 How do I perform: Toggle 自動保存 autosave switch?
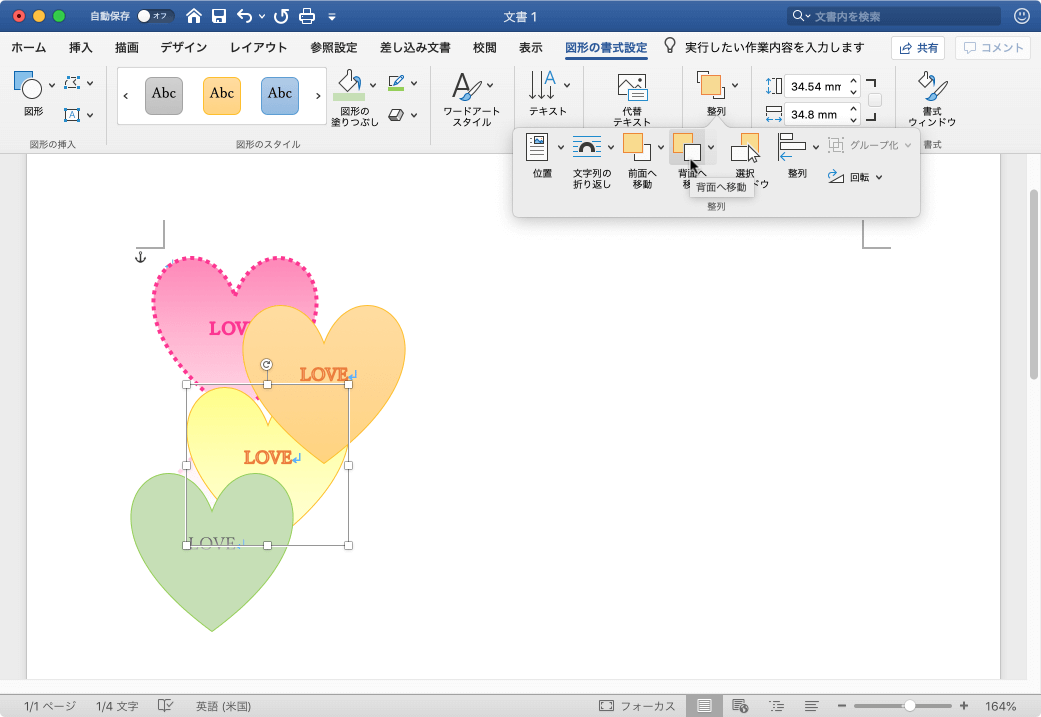point(155,16)
